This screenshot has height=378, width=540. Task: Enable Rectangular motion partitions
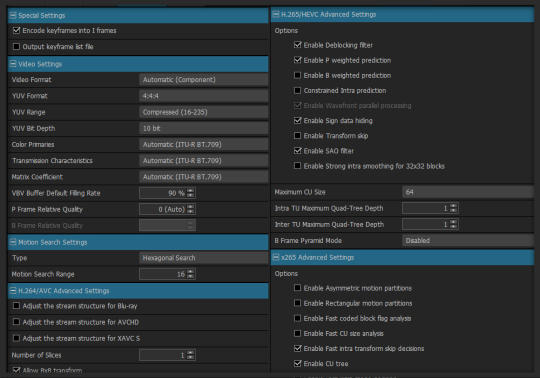click(x=298, y=303)
